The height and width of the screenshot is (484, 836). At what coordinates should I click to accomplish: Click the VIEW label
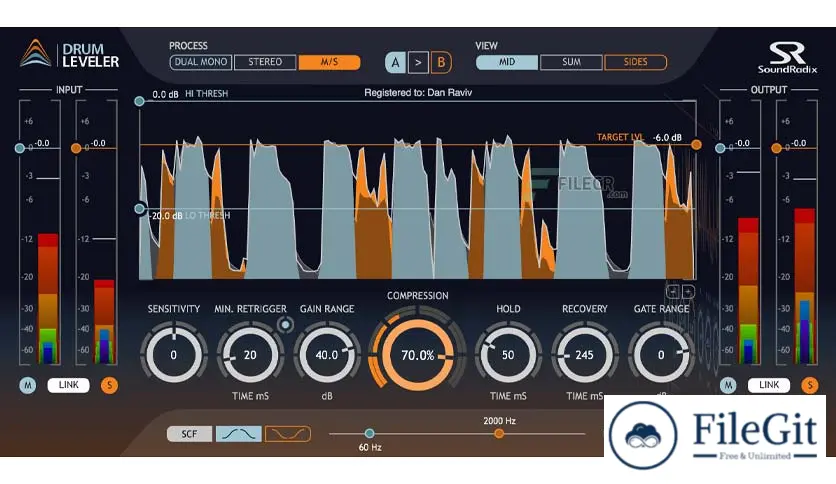[x=486, y=46]
